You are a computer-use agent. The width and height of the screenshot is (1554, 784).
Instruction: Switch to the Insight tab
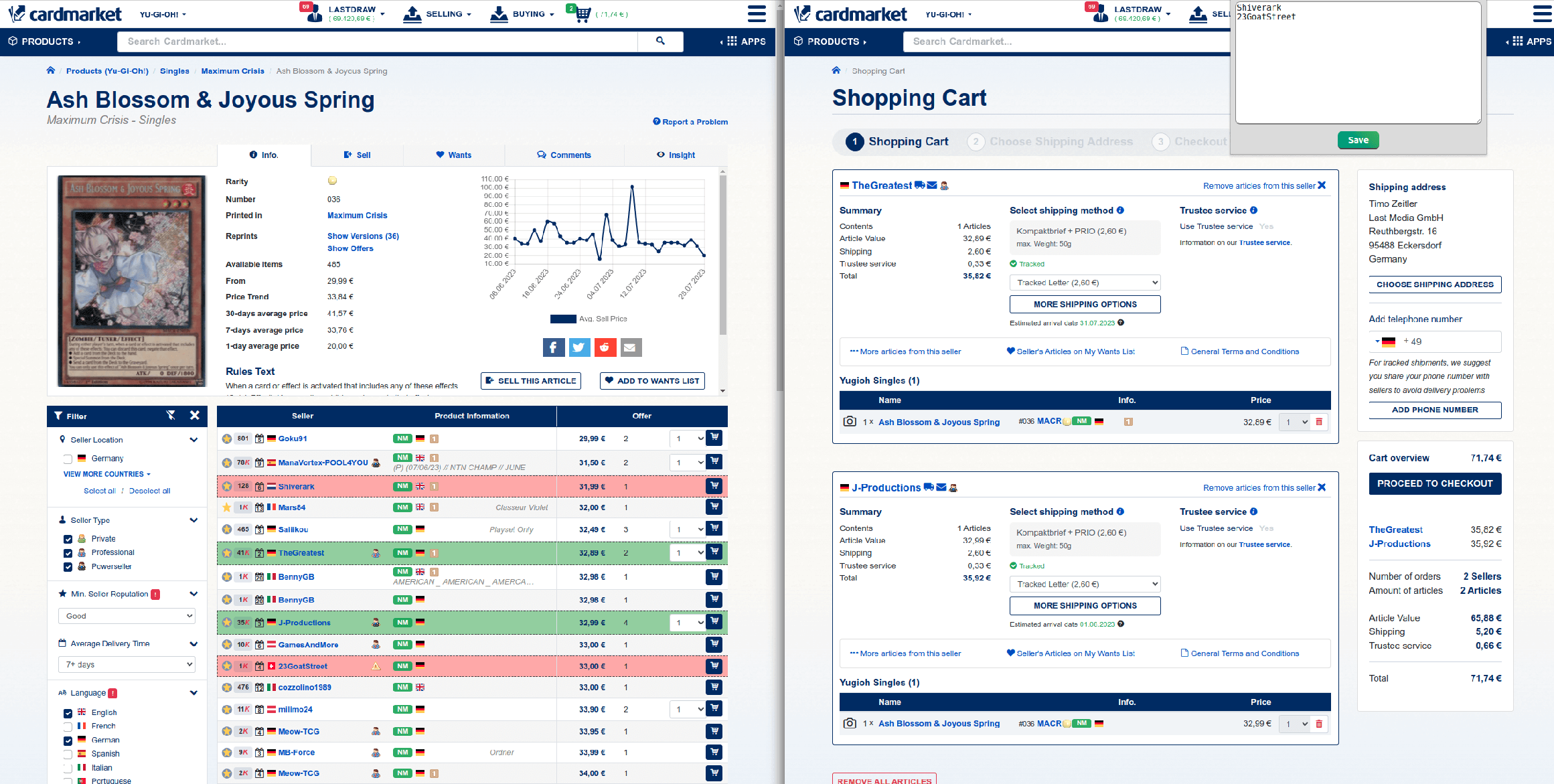click(676, 155)
